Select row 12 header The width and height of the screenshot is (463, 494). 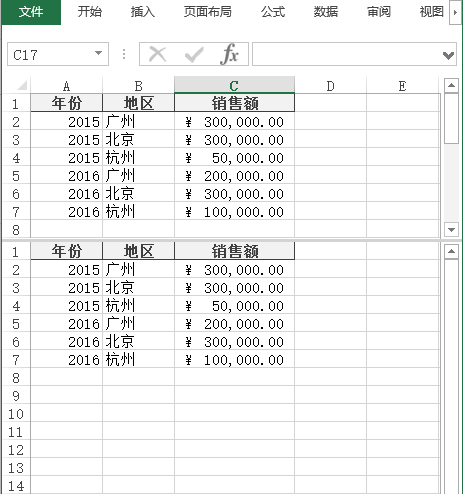click(16, 450)
